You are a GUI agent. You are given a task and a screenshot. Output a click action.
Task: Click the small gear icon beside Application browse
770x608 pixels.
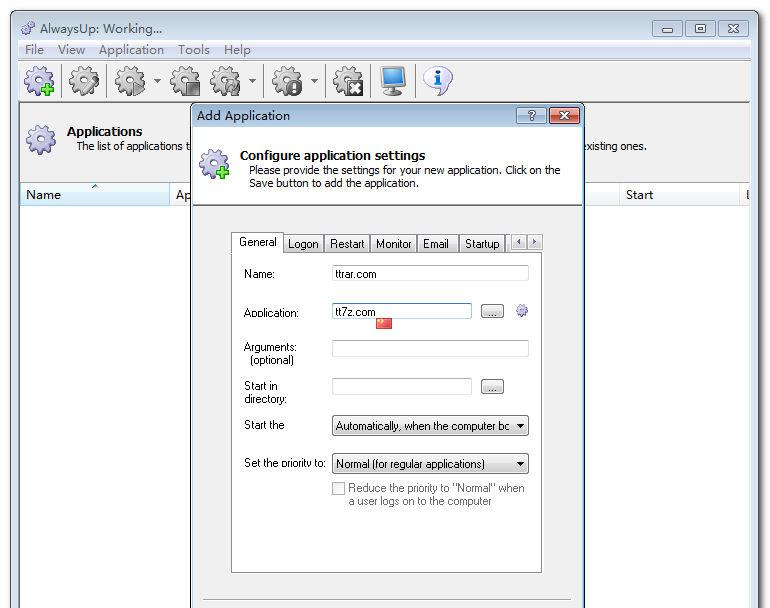522,310
